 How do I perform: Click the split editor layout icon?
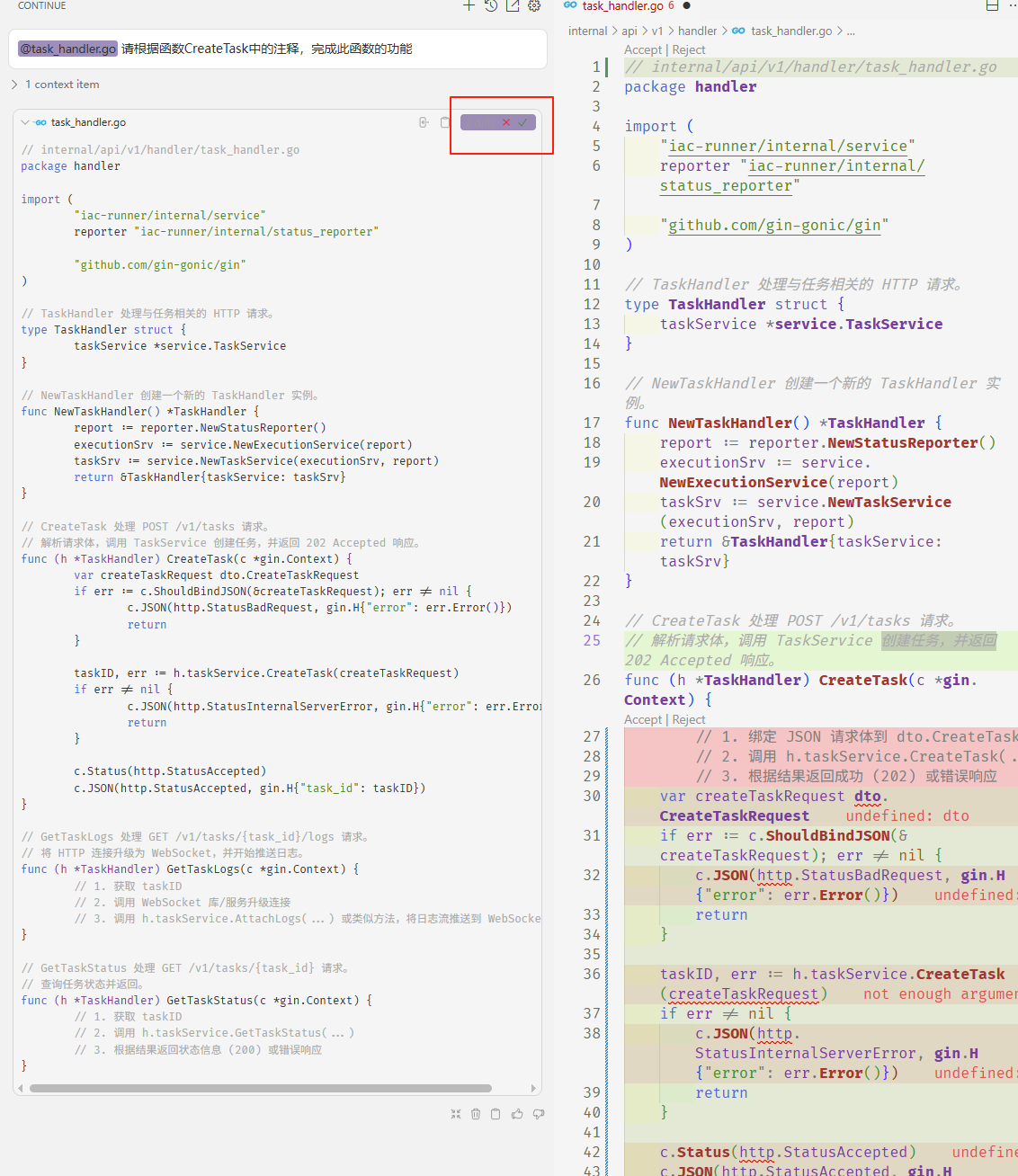click(992, 5)
